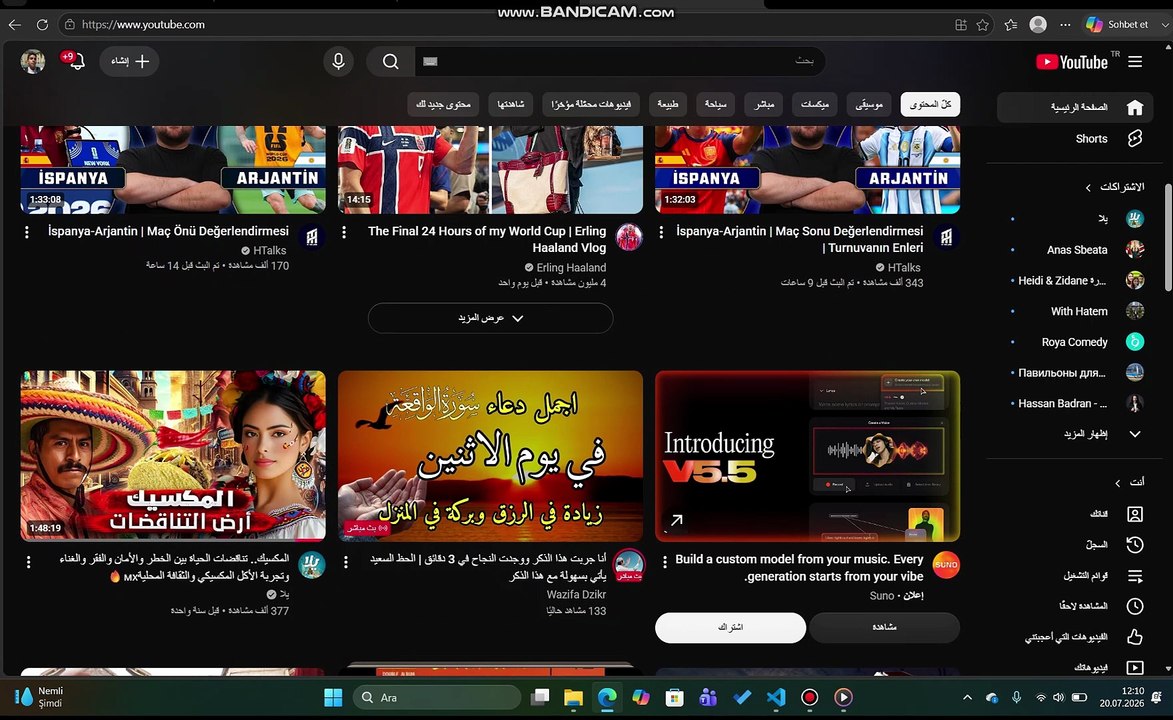Viewport: 1173px width, 720px height.
Task: Click Suno ad subscribe (اشتراك) button
Action: coord(730,627)
